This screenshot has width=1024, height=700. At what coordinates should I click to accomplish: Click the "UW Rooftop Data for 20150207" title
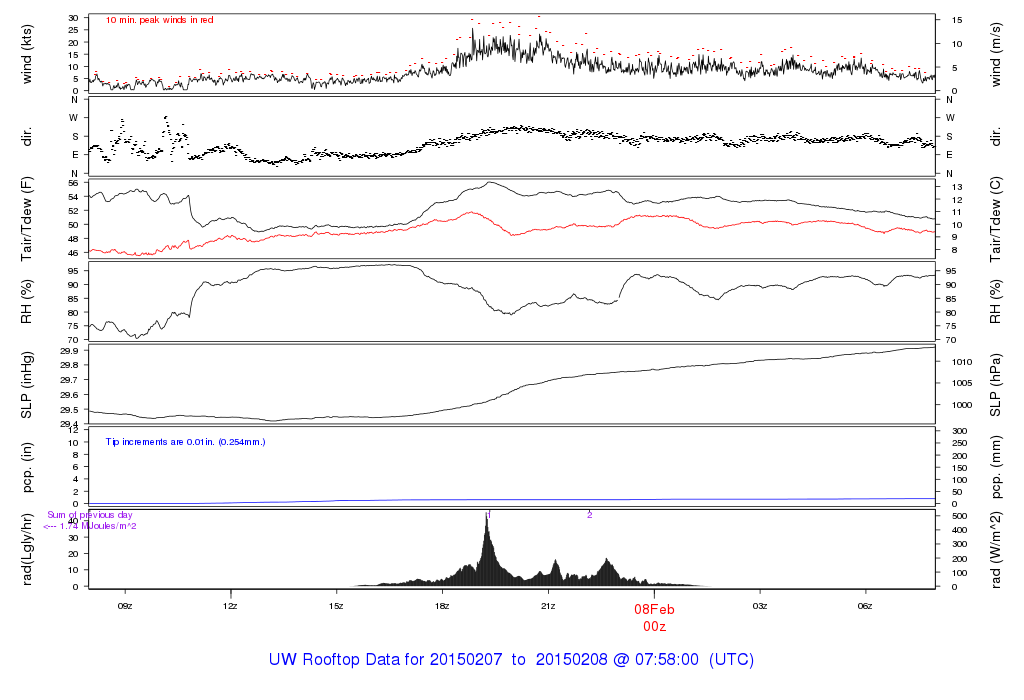[x=385, y=660]
